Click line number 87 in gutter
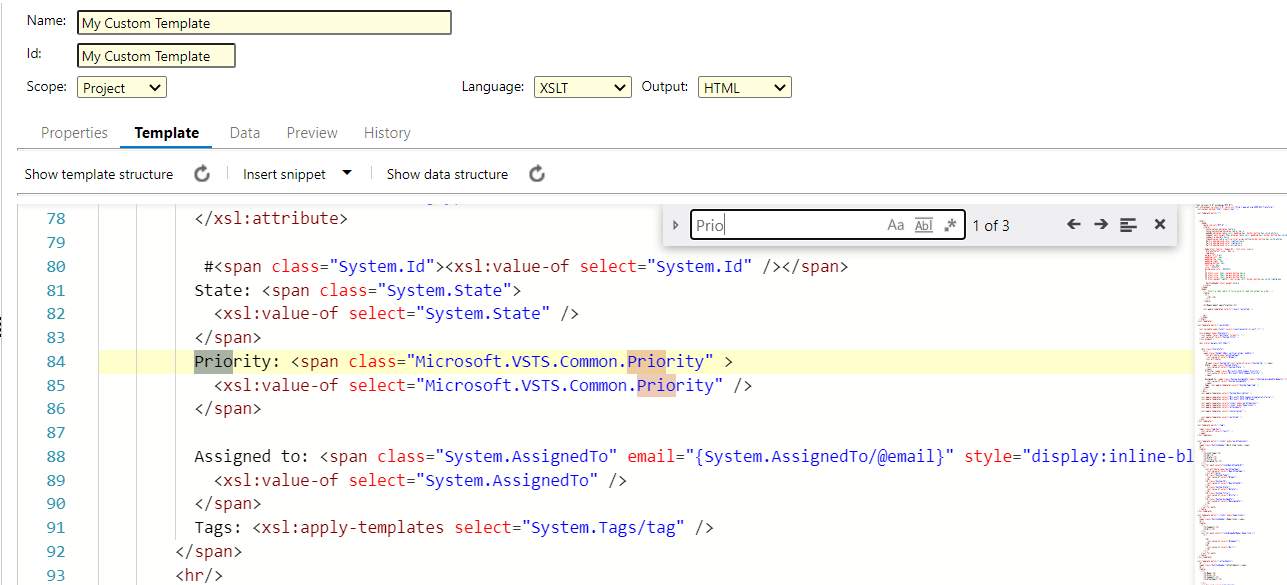 point(56,432)
